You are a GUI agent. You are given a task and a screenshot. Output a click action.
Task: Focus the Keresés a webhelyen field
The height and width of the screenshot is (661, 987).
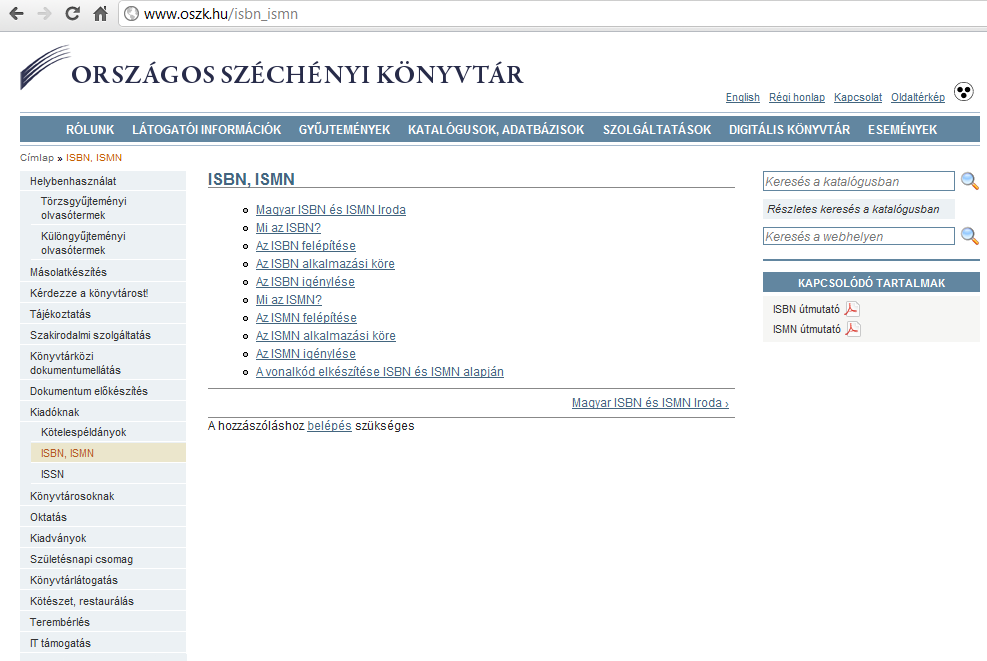point(859,236)
